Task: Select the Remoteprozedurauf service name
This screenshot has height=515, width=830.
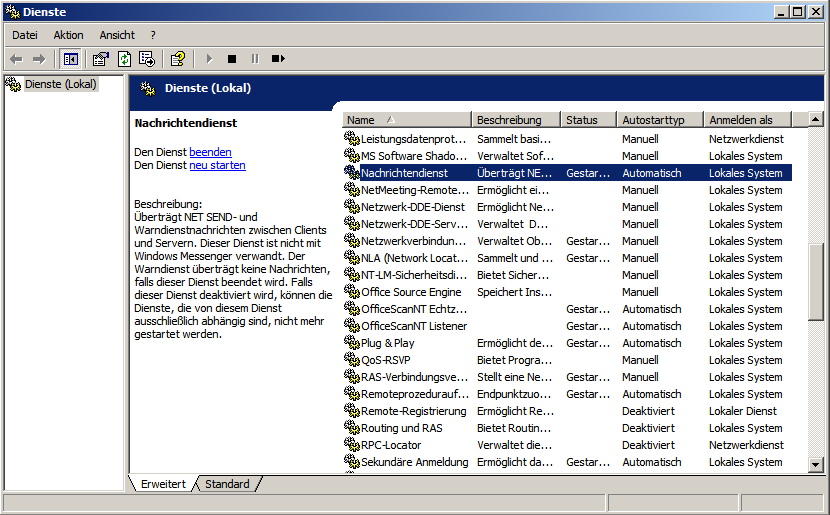Action: (415, 394)
